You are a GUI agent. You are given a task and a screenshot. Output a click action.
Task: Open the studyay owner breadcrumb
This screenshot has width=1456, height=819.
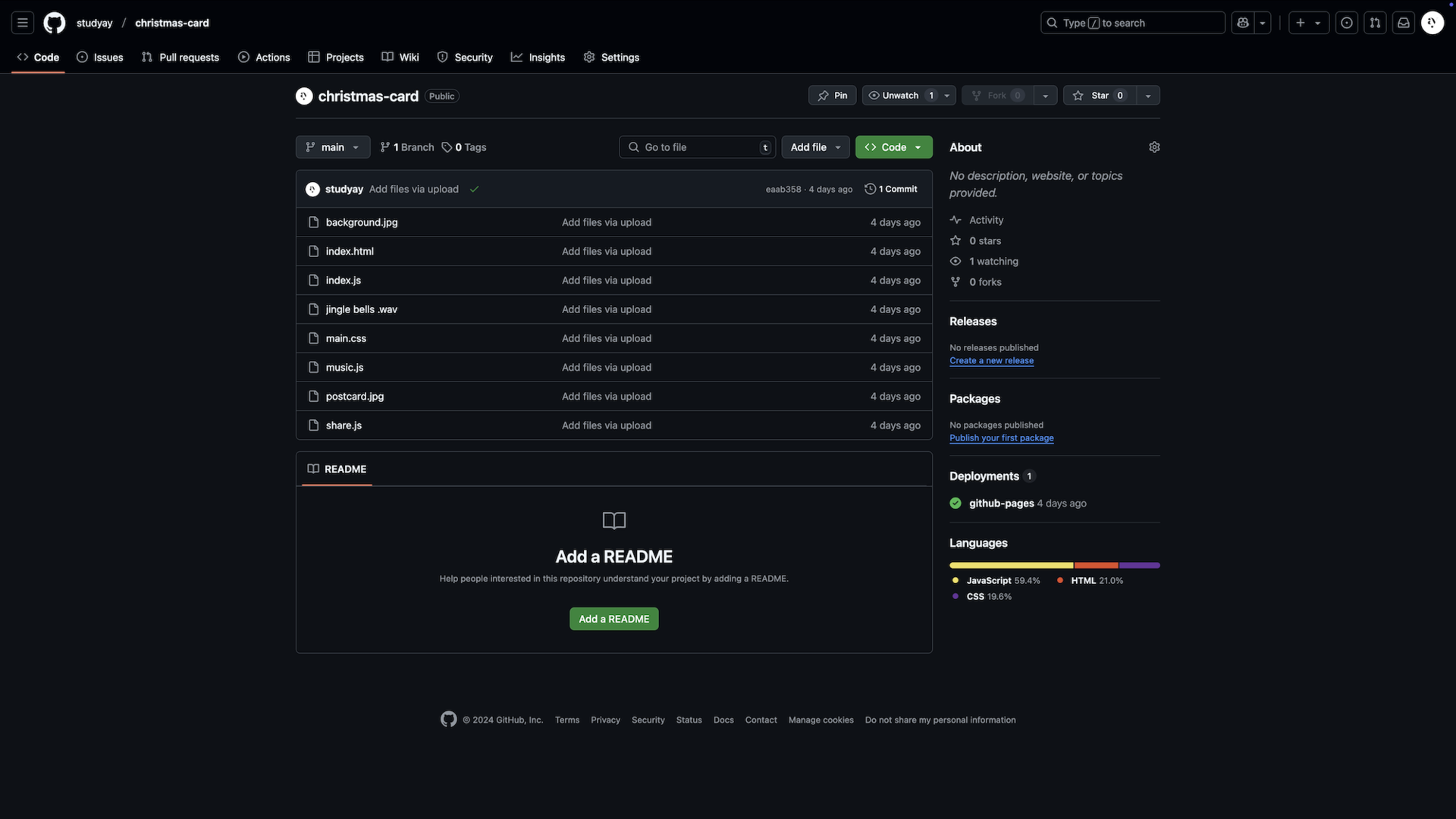(x=94, y=23)
